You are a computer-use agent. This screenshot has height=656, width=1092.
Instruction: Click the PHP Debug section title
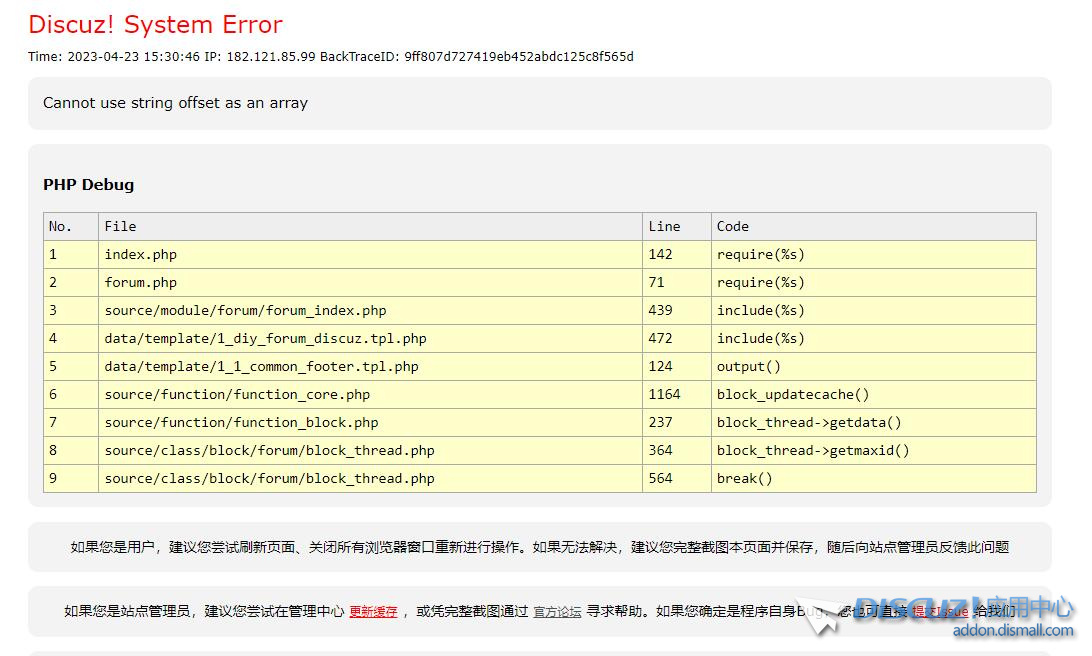coord(88,185)
